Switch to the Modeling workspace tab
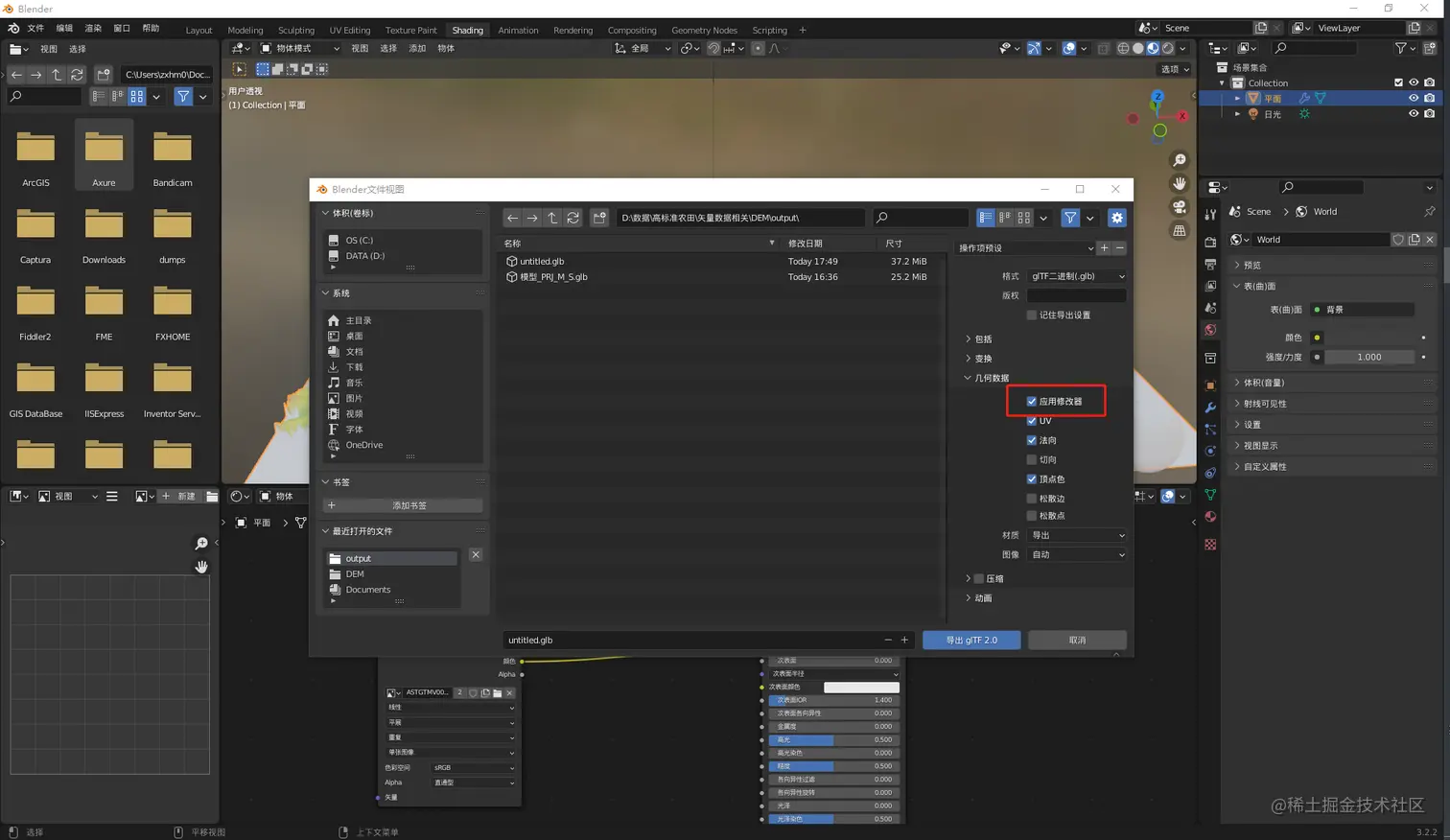1450x840 pixels. (245, 30)
